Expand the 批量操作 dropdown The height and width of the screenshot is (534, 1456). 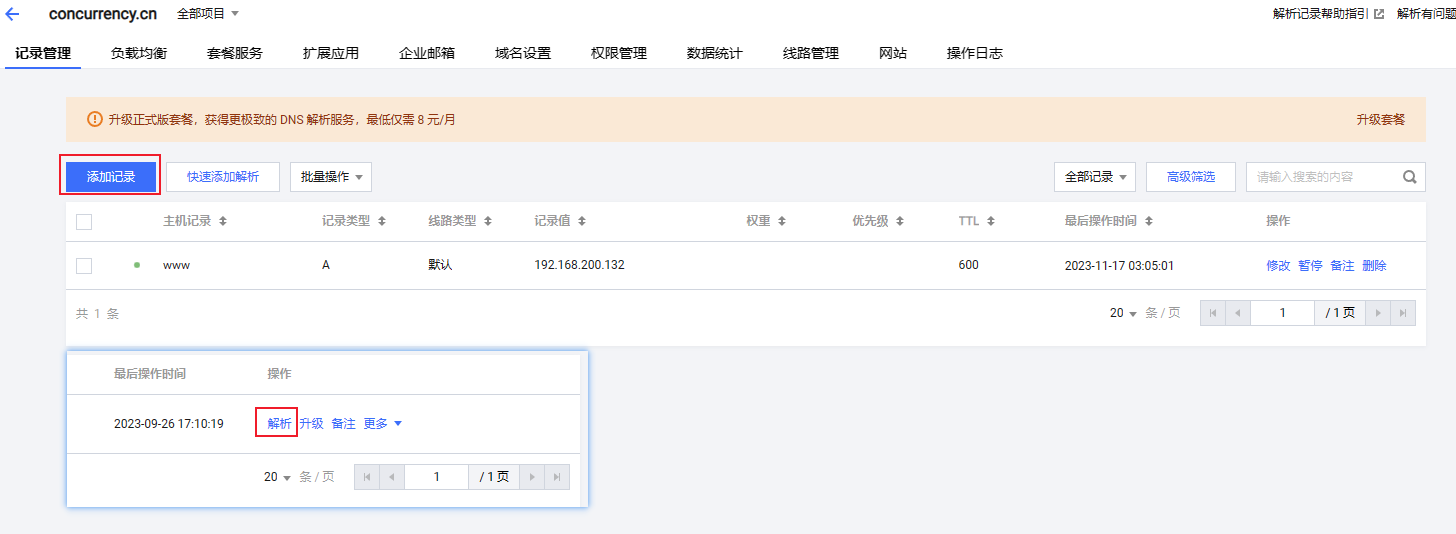(x=331, y=177)
